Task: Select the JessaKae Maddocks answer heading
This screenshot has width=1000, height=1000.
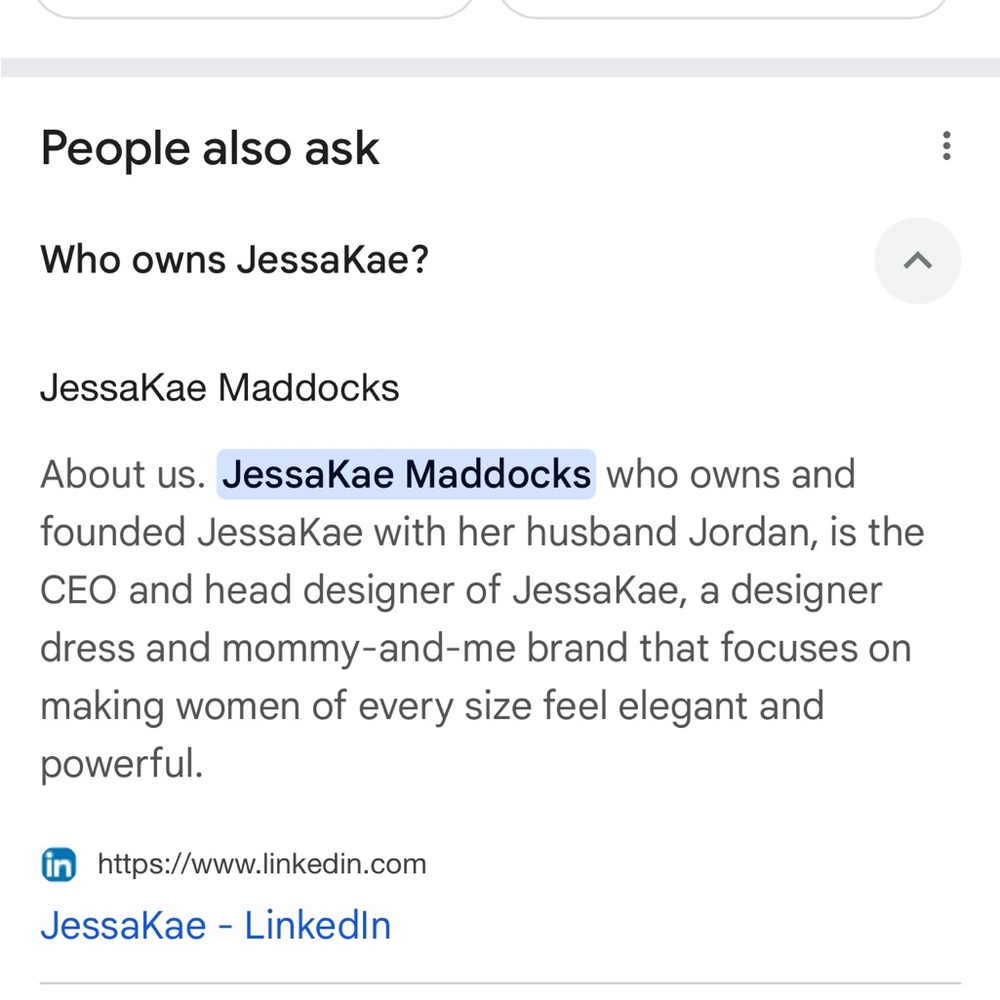Action: point(219,388)
